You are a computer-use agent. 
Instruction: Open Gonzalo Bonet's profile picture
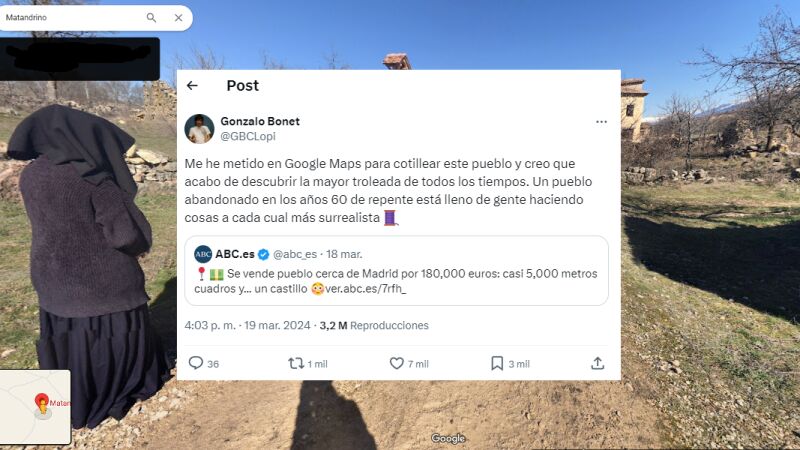tap(199, 129)
